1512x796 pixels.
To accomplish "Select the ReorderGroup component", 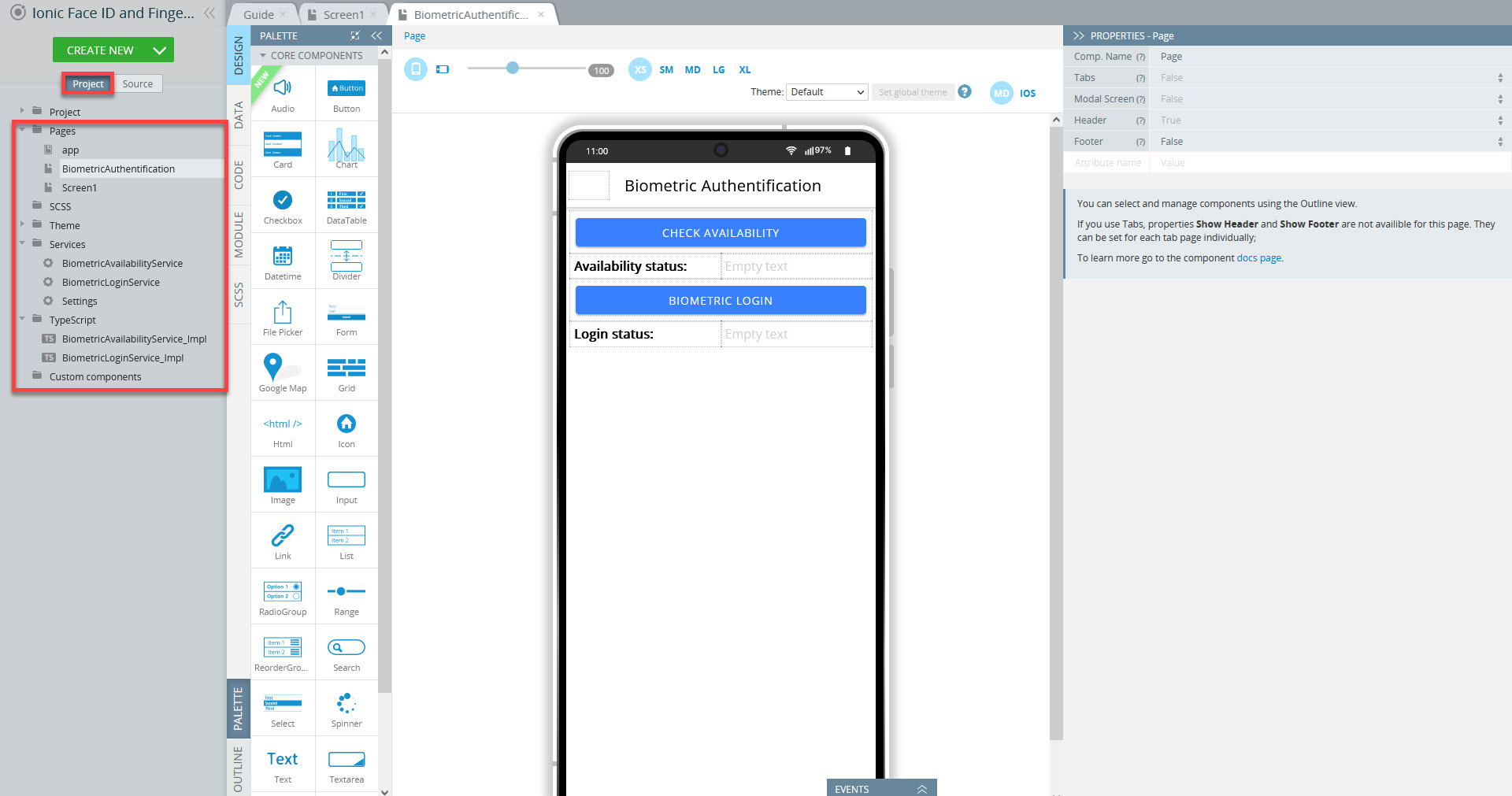I will click(x=283, y=652).
